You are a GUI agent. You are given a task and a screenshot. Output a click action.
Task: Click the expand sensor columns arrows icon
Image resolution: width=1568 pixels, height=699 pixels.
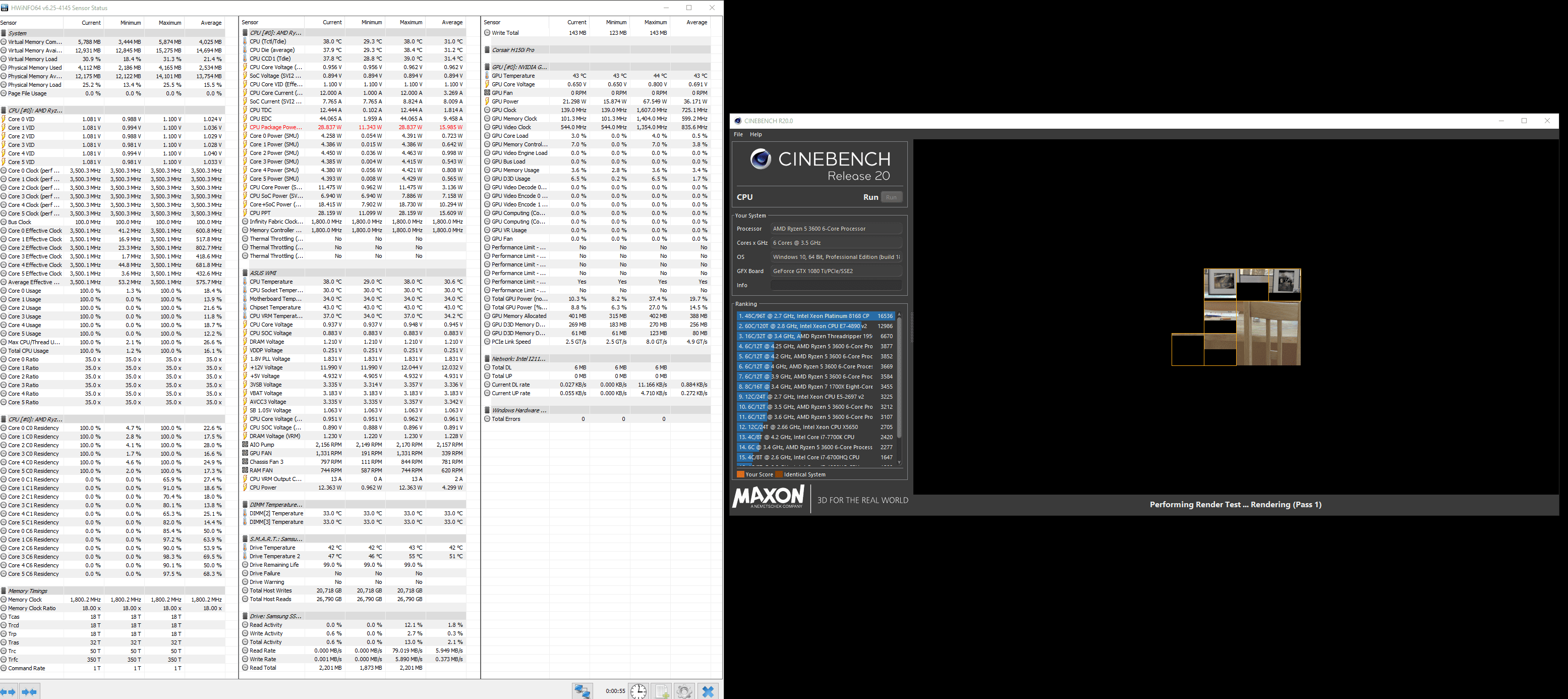[x=9, y=692]
